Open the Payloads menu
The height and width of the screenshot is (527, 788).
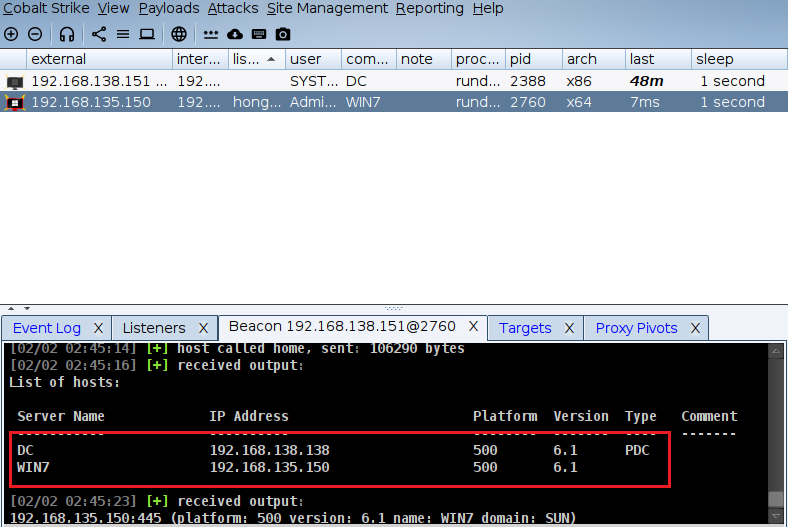(x=169, y=9)
